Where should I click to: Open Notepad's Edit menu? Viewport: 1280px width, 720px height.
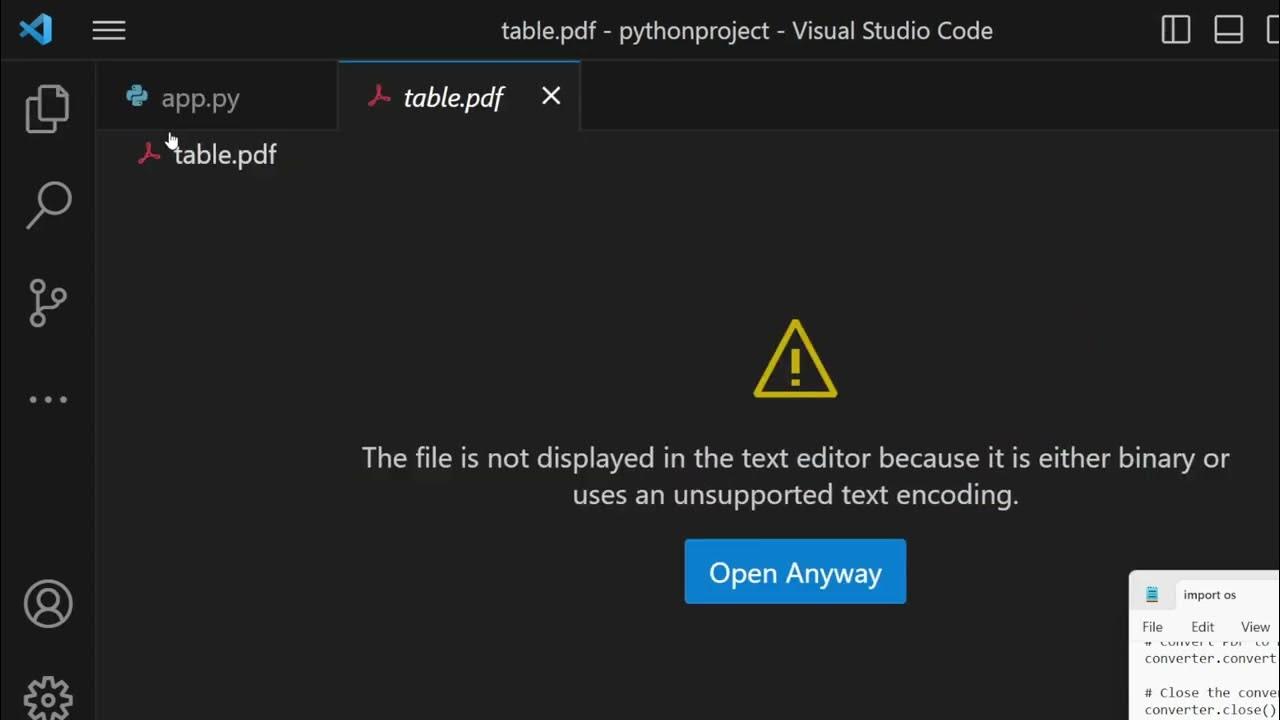pyautogui.click(x=1202, y=627)
